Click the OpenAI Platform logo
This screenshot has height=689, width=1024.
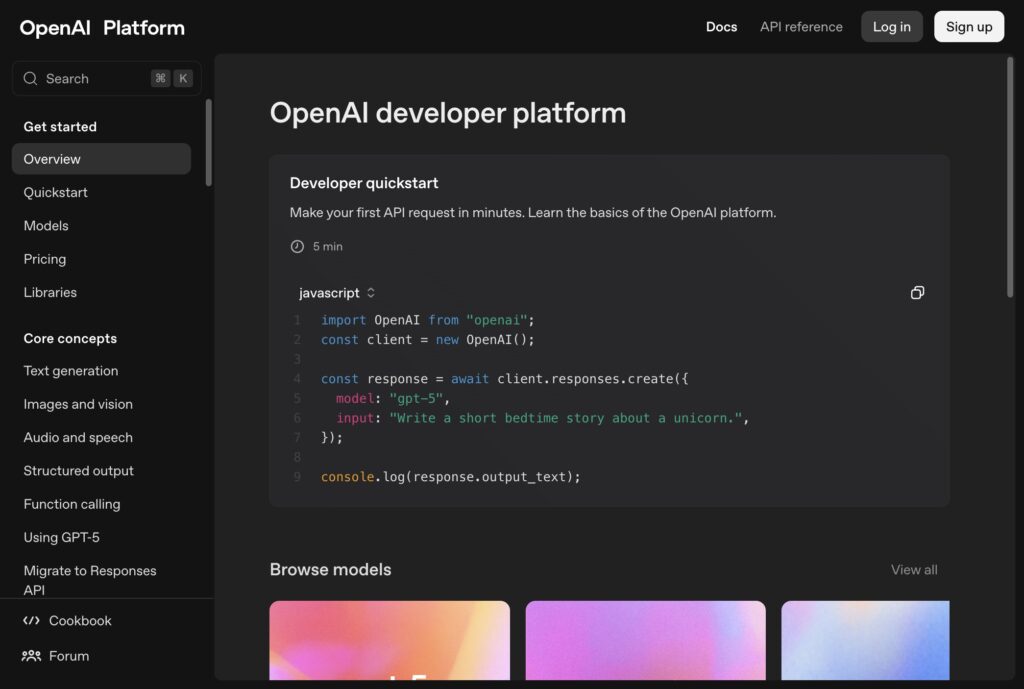point(102,28)
